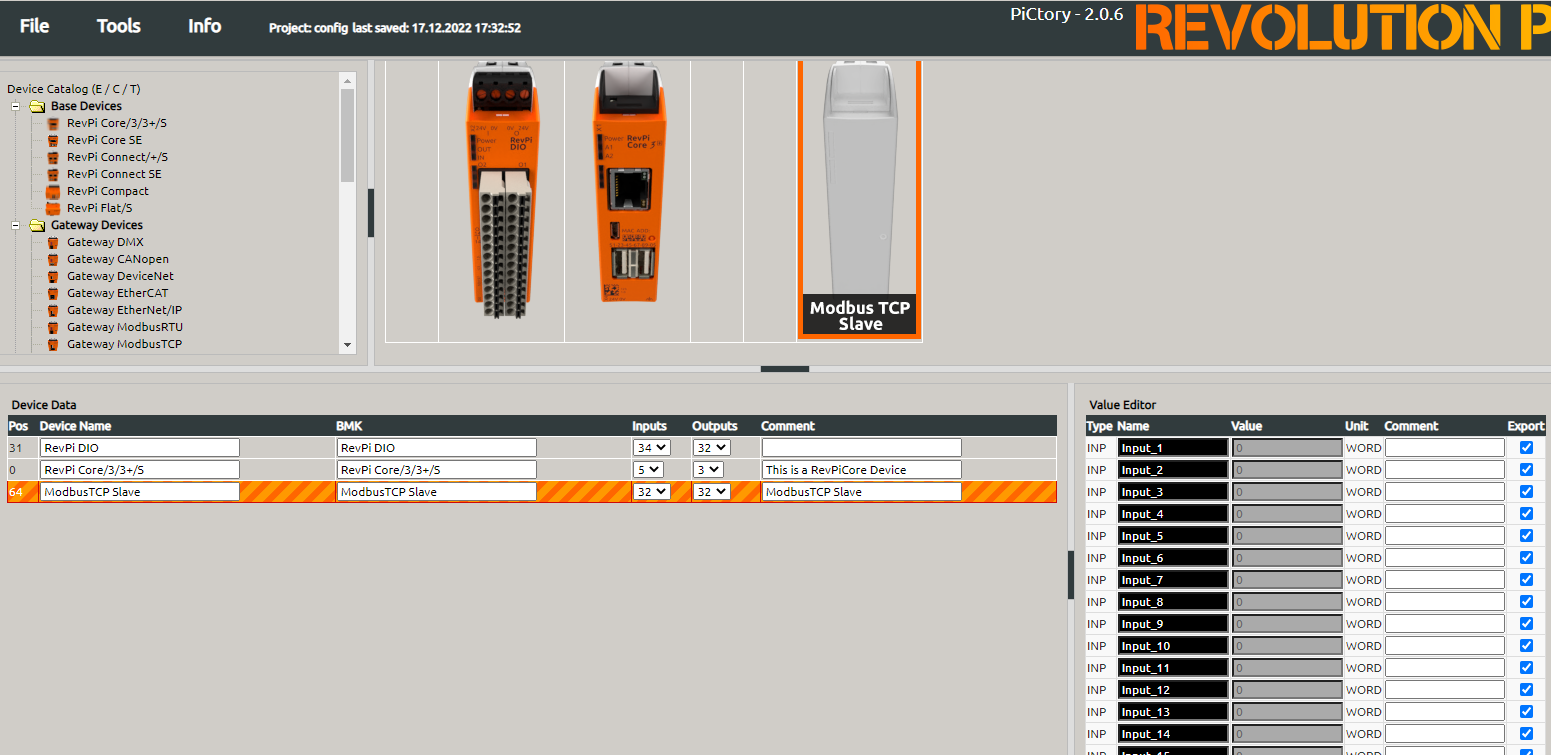1551x755 pixels.
Task: Select the Gateway EtherCAT tree entry
Action: (x=118, y=293)
